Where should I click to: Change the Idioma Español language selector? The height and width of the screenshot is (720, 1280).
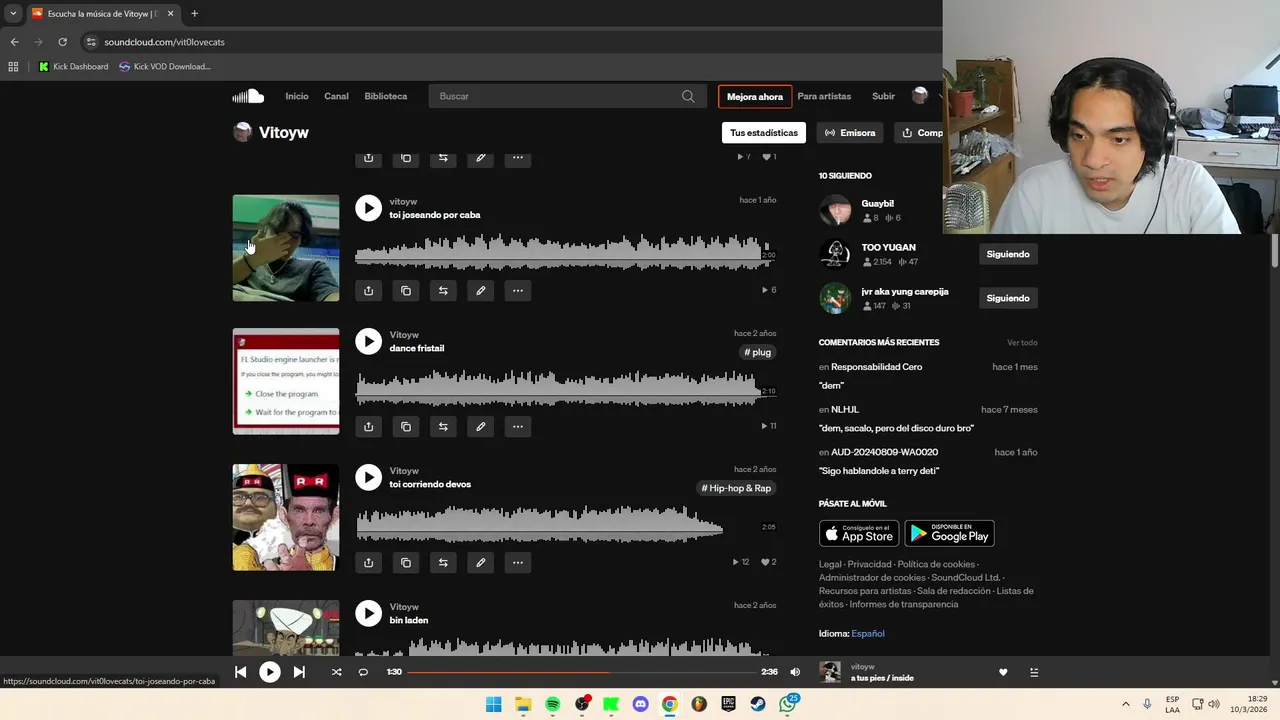point(867,634)
